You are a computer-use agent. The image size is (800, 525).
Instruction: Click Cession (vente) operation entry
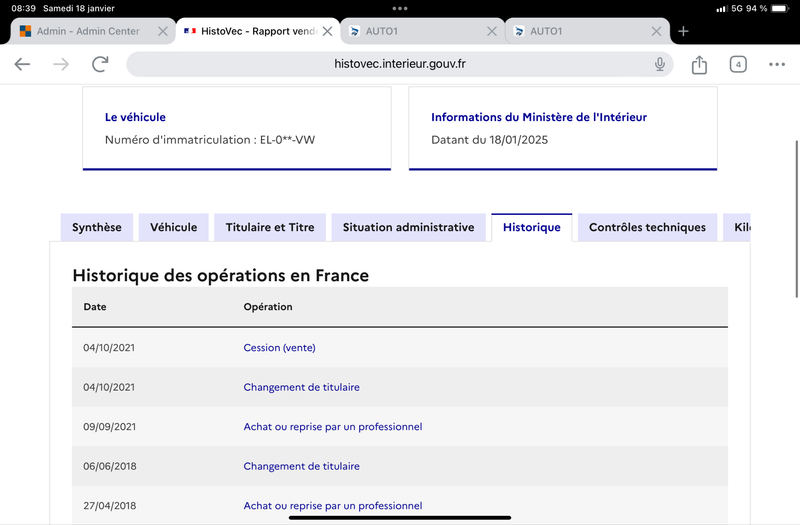click(x=279, y=347)
